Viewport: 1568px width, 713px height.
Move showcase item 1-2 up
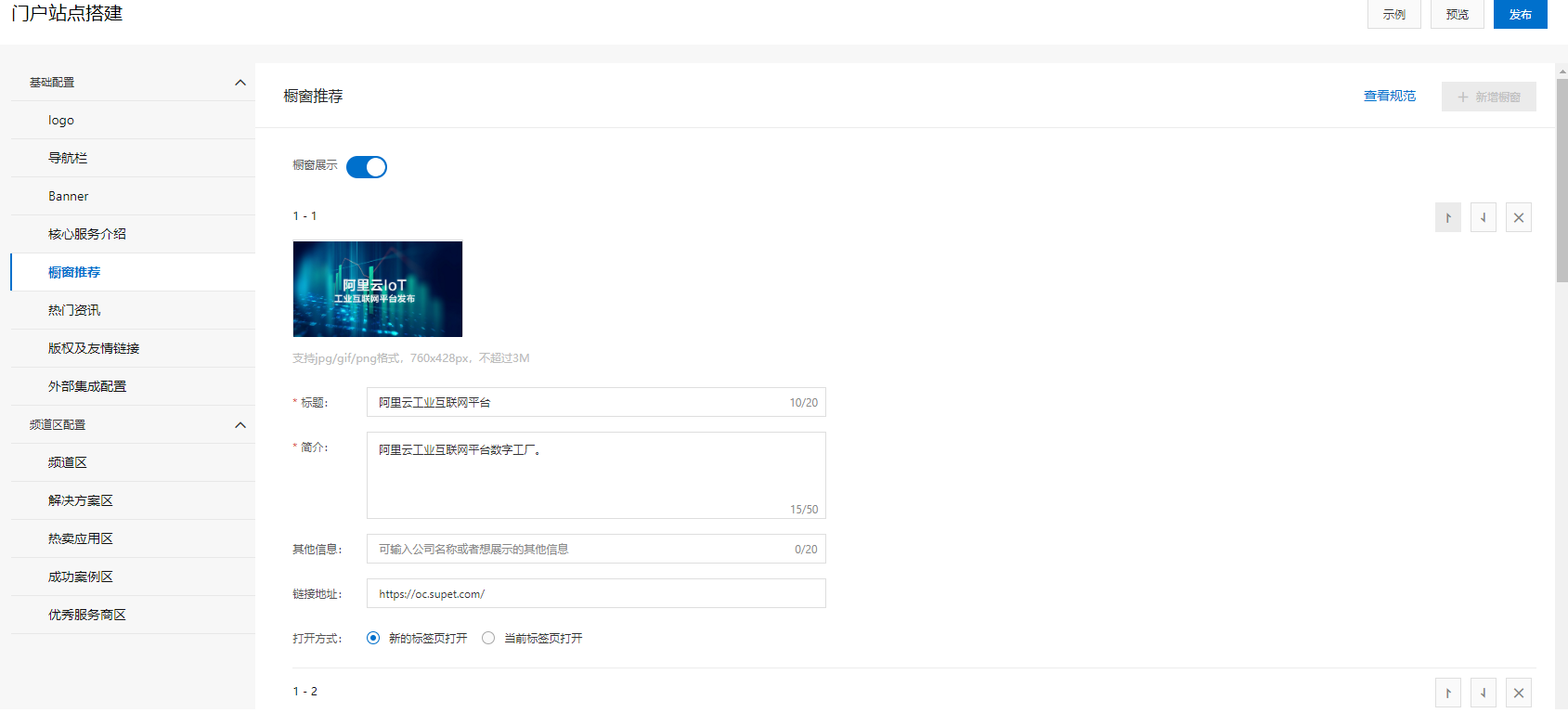click(x=1448, y=693)
